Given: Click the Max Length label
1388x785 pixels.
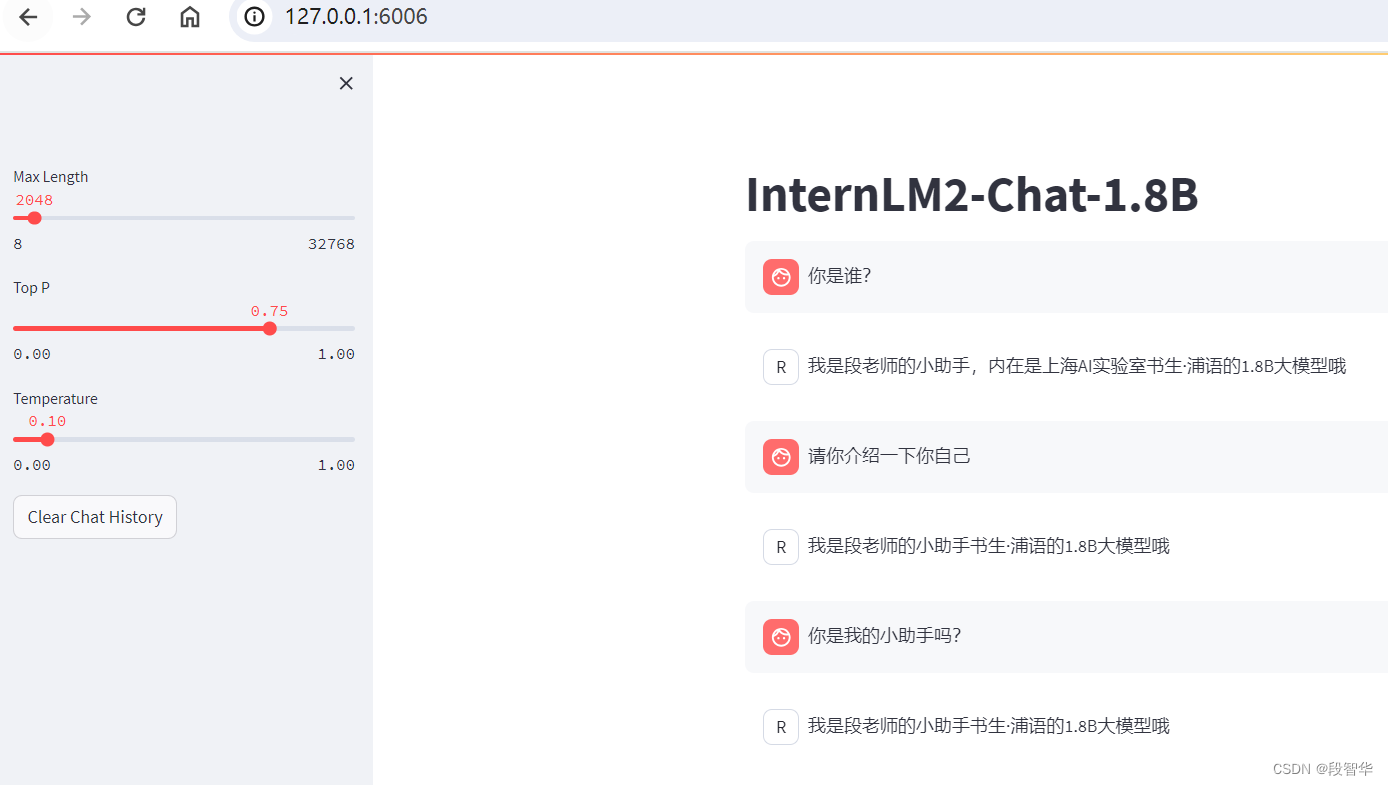Looking at the screenshot, I should 51,177.
